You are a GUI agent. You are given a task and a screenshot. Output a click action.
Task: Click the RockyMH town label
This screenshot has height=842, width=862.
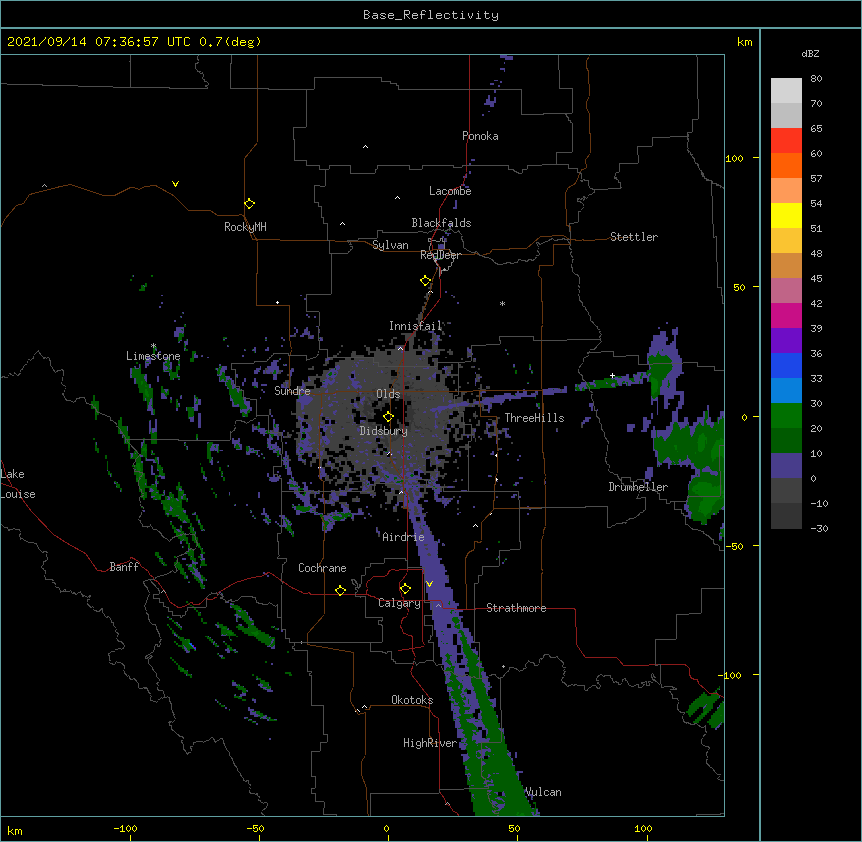click(245, 227)
